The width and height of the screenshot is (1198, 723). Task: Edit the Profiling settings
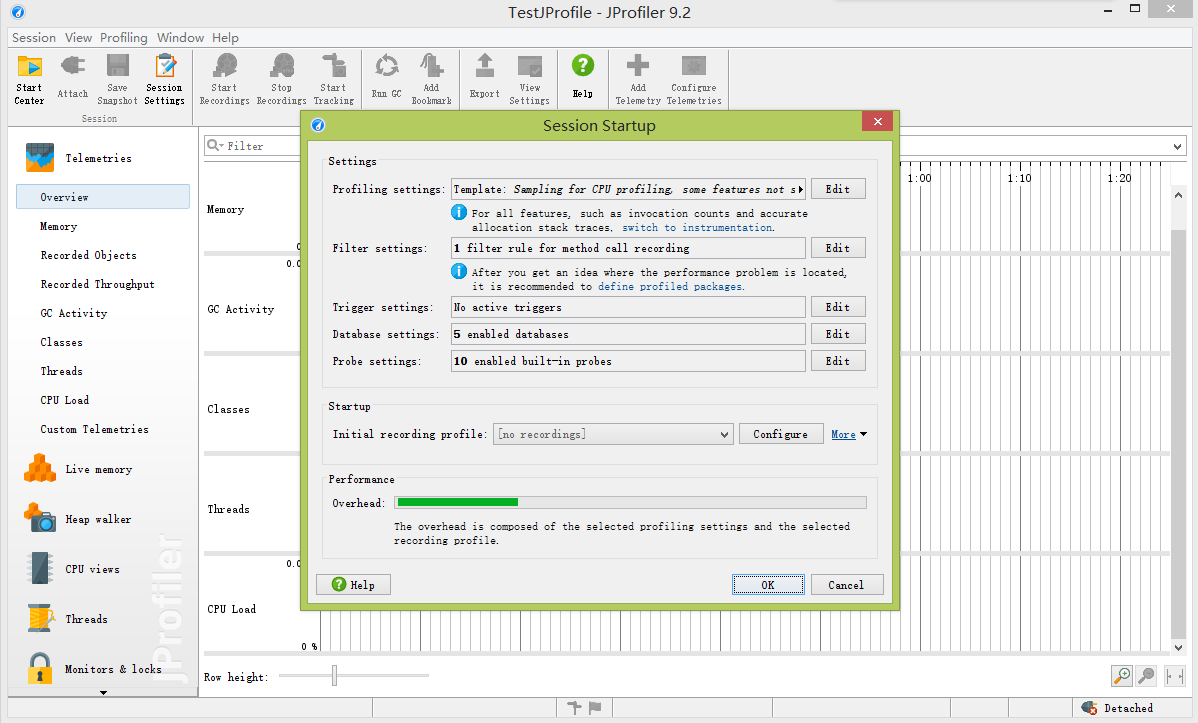(x=838, y=189)
